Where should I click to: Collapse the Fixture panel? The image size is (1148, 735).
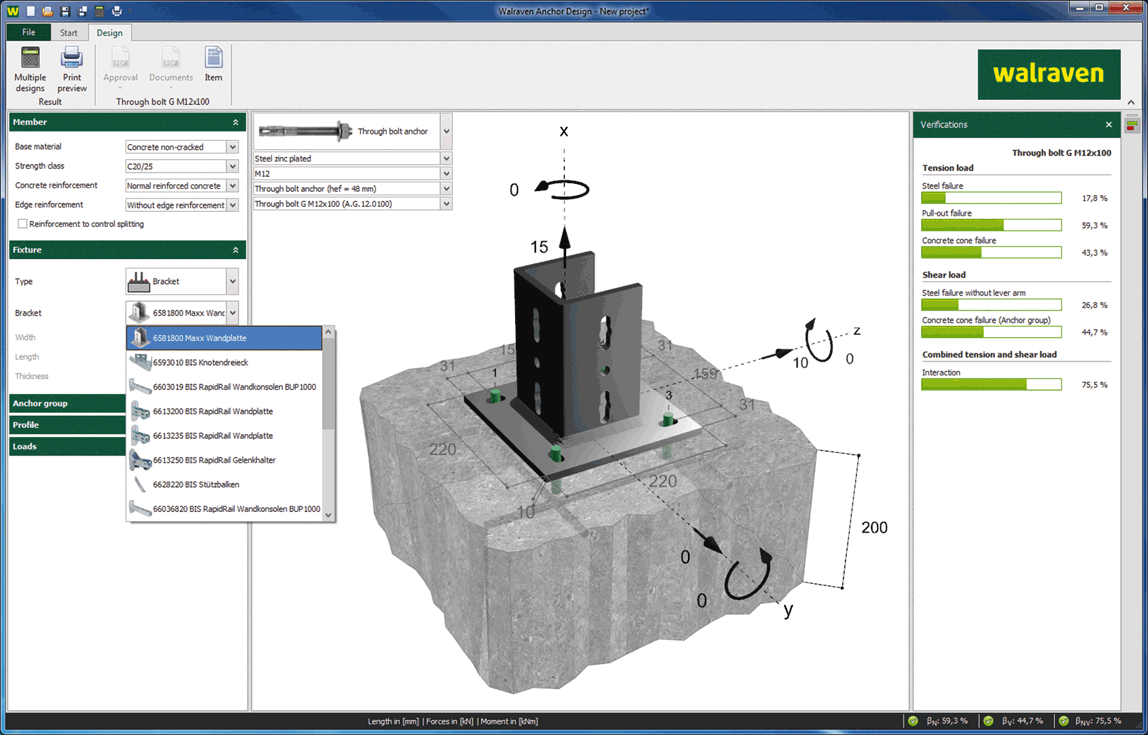pos(236,250)
